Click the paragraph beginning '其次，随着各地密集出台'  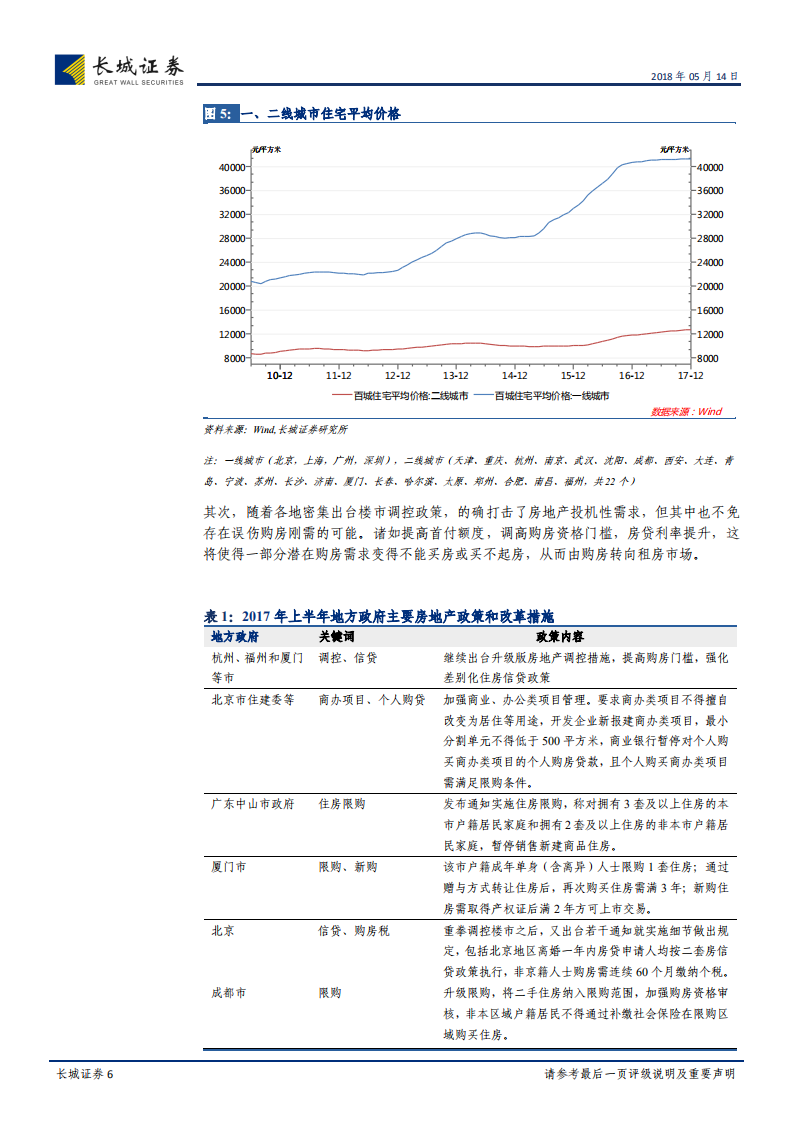pos(471,533)
